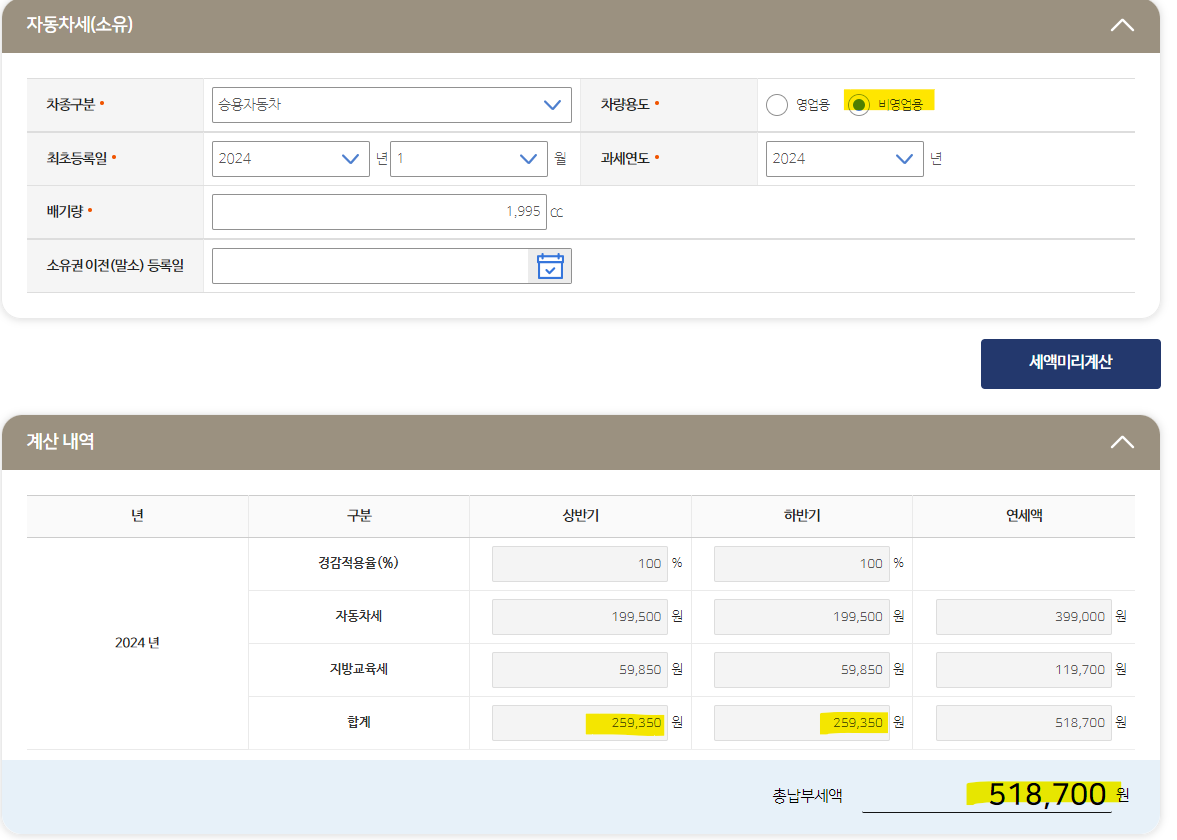Screen dimensions: 1177x840
Task: Click the 하반기 자동차세 199,500 field
Action: pos(802,617)
